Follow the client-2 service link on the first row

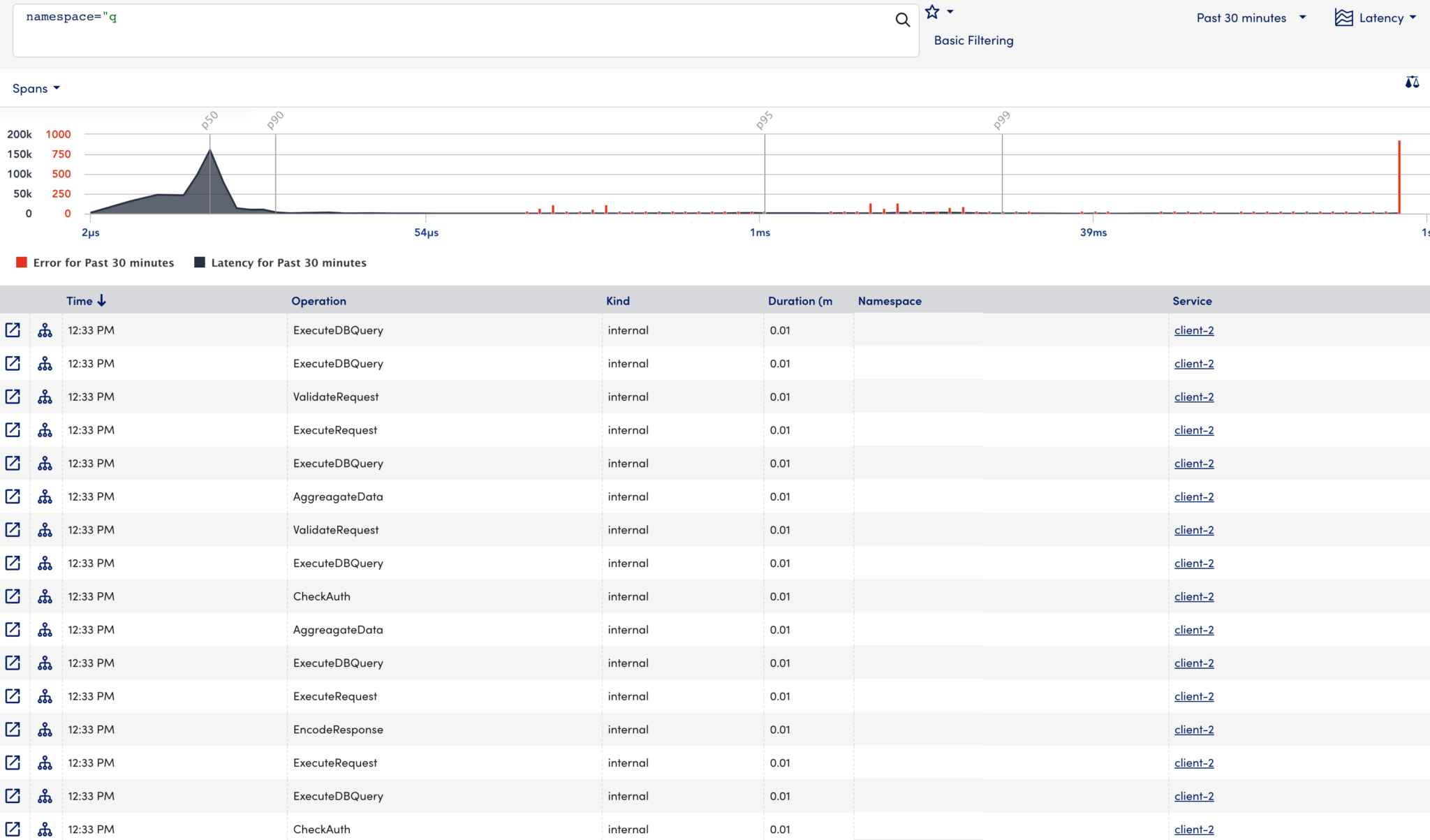1194,330
